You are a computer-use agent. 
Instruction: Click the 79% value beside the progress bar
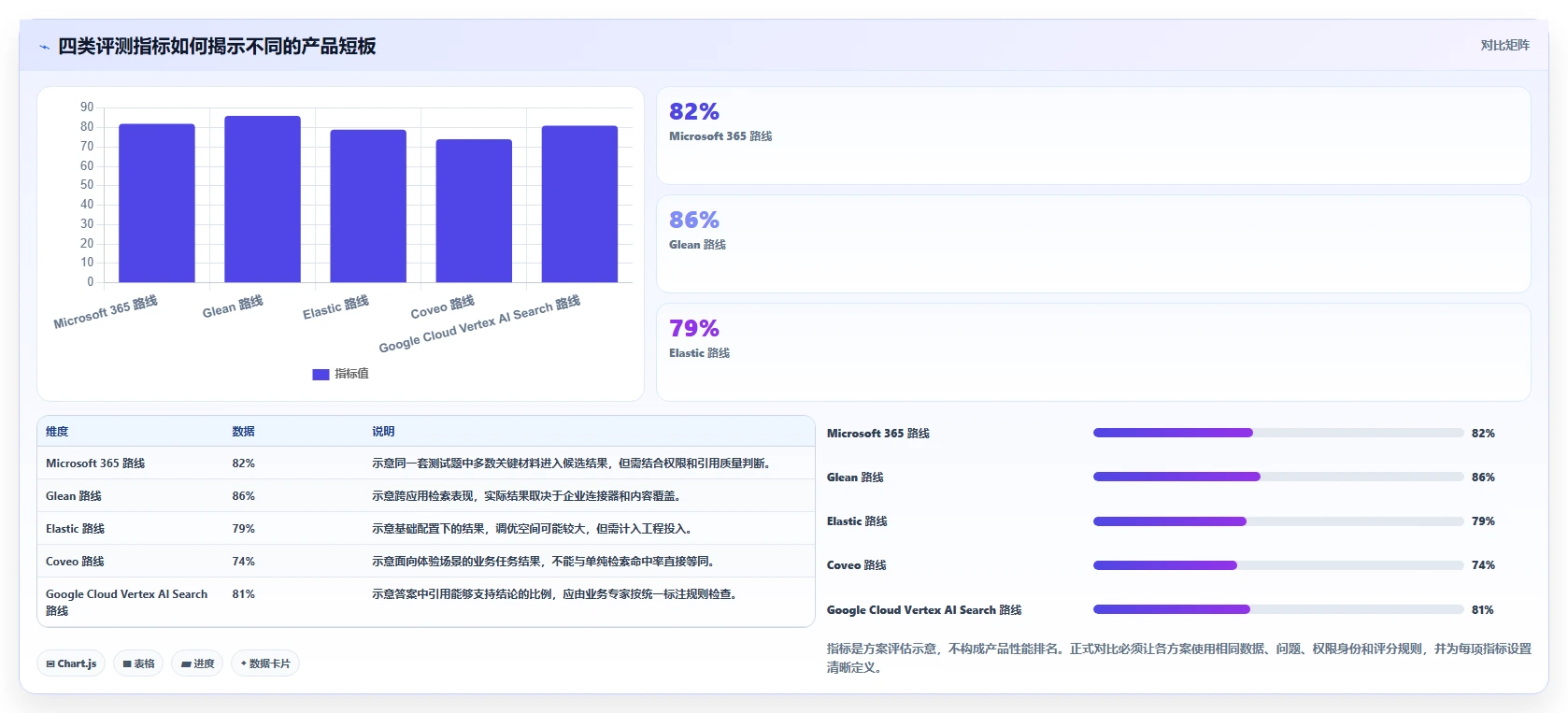pyautogui.click(x=1483, y=521)
